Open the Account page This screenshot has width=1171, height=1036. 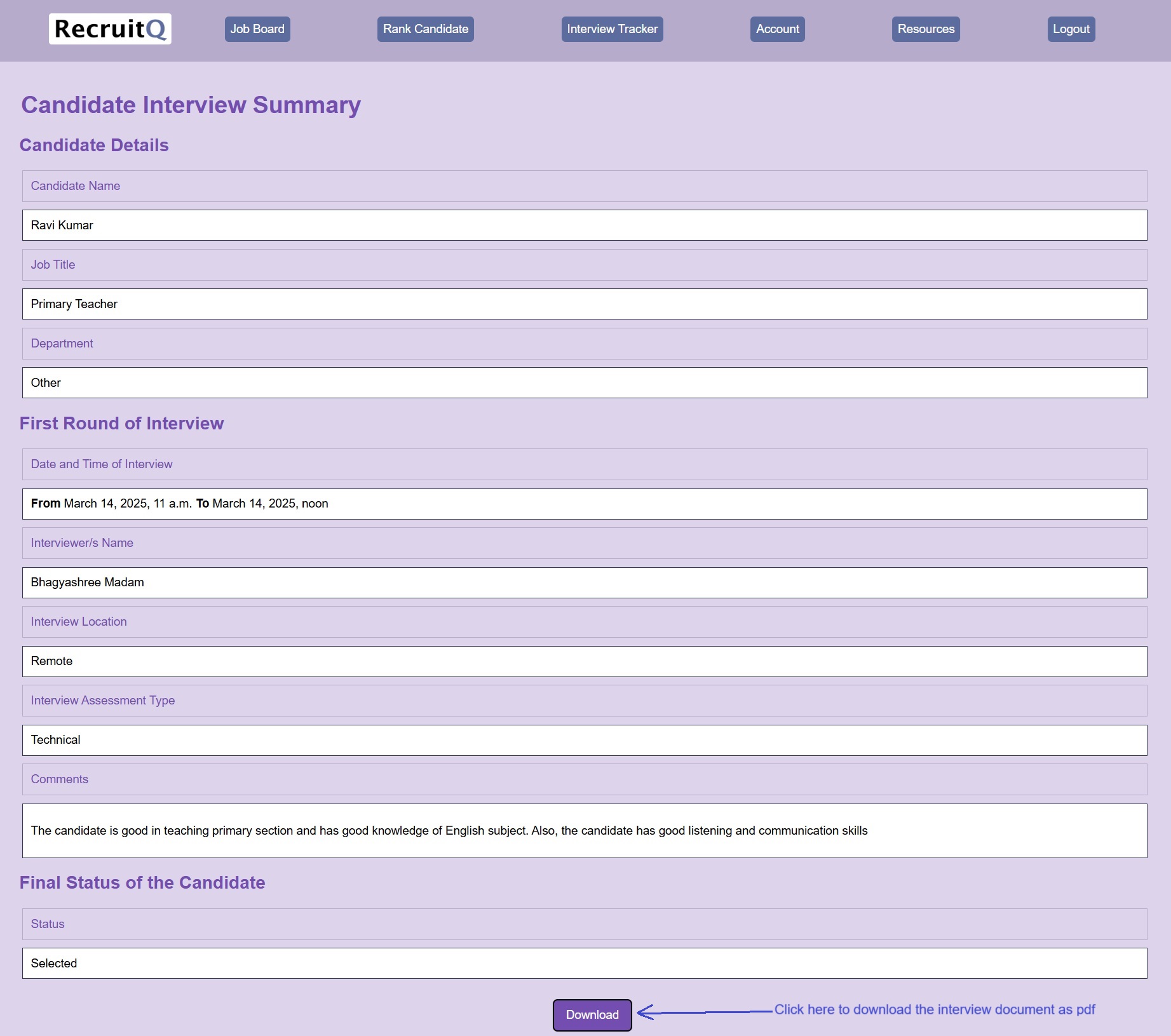point(776,29)
